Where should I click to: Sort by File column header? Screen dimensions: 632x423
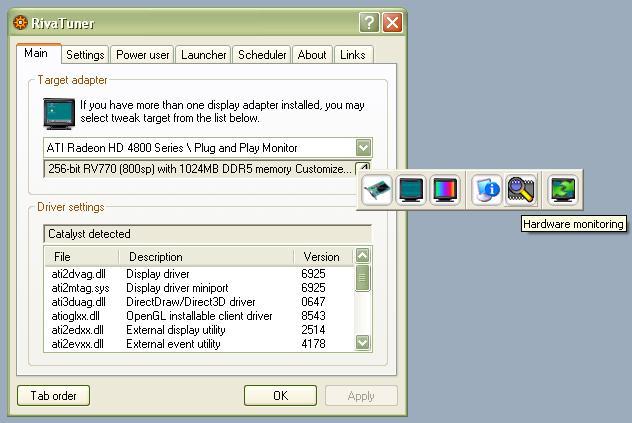[82, 257]
